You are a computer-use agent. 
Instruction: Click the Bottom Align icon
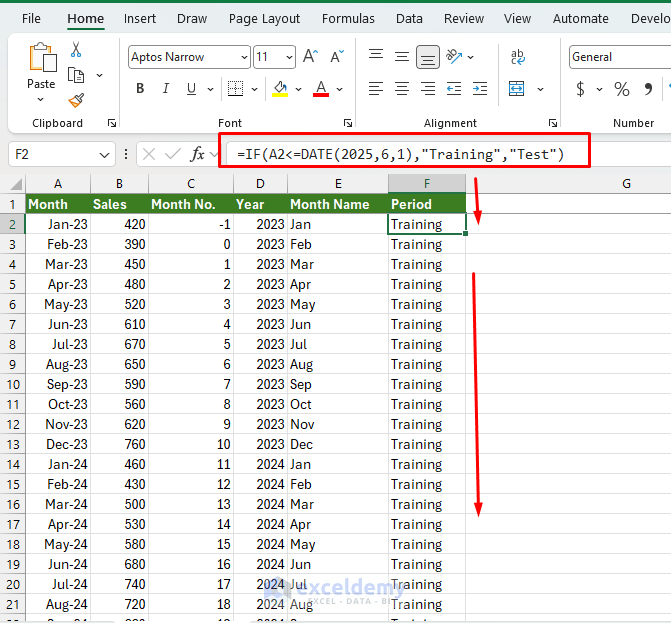click(x=428, y=57)
